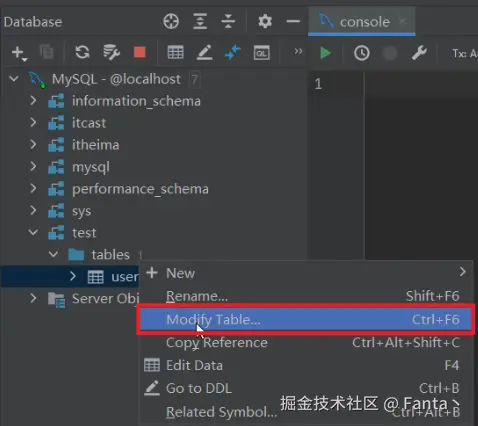Viewport: 478px width, 426px height.
Task: Hide the Database panel with minus icon
Action: tap(293, 22)
